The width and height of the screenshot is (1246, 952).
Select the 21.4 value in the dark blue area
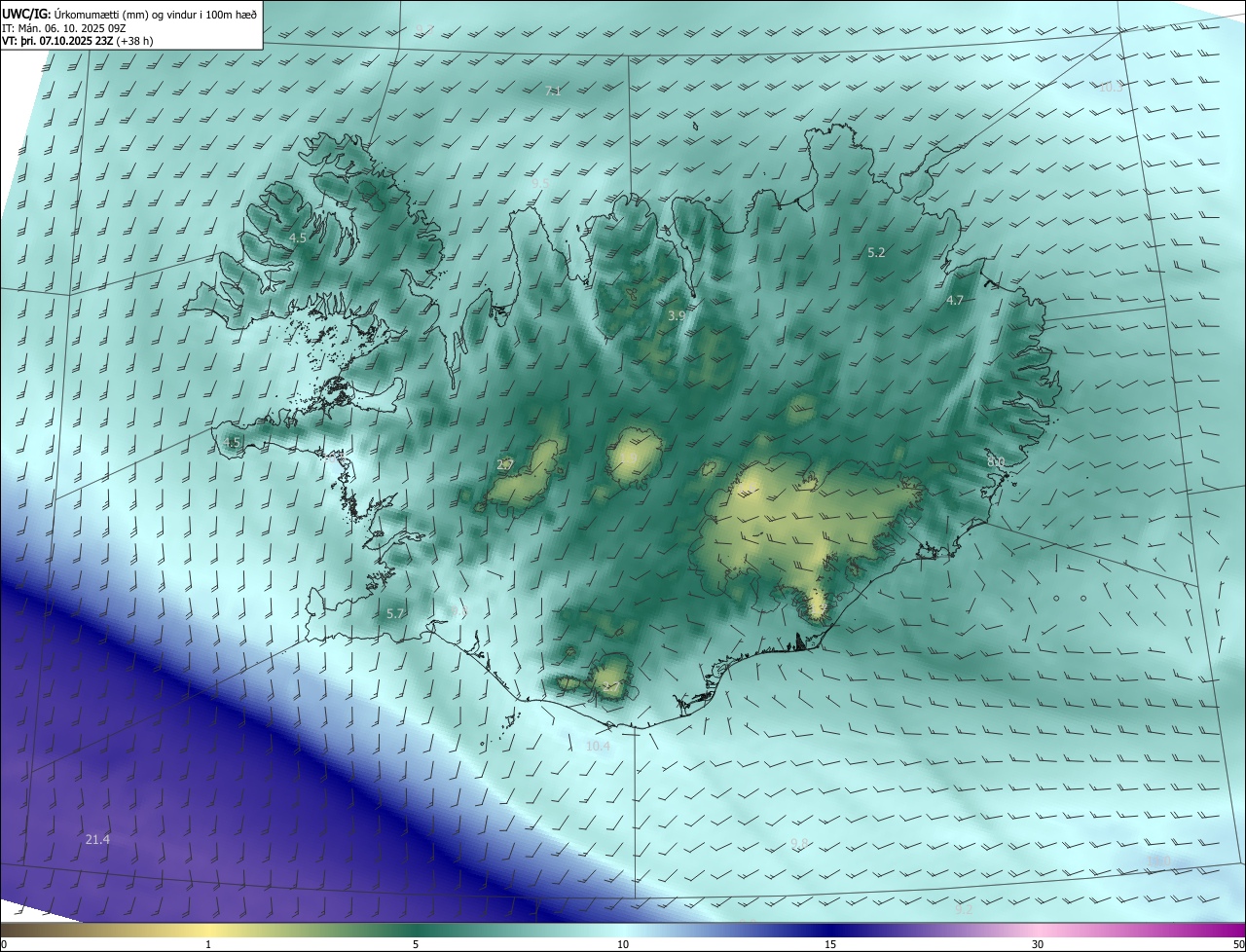click(97, 839)
